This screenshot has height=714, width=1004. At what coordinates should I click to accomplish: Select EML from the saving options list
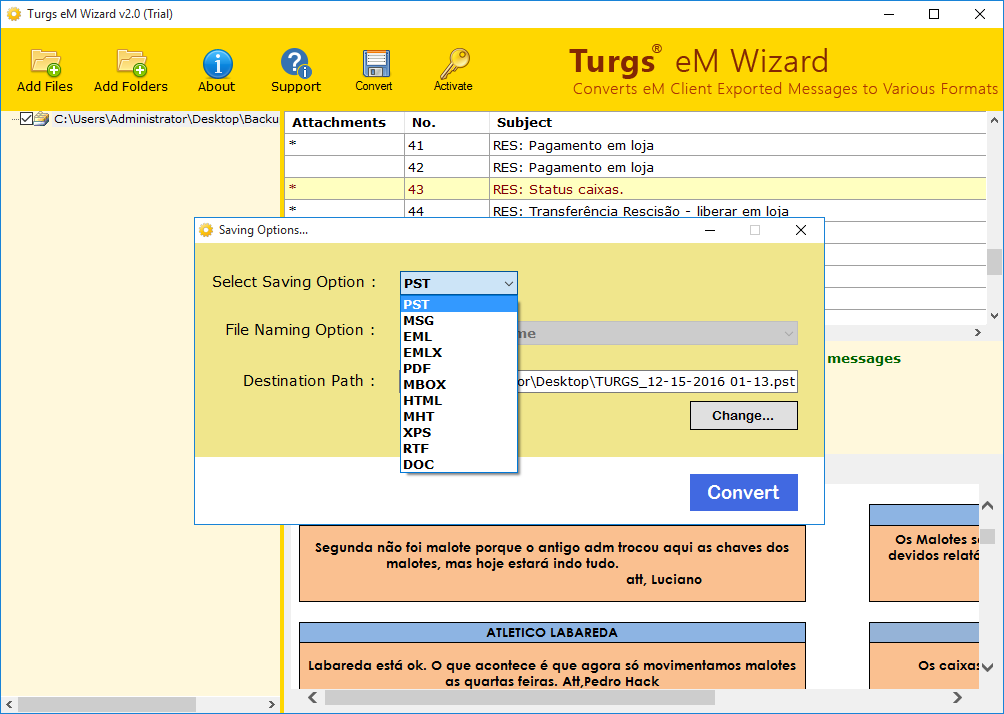point(458,336)
